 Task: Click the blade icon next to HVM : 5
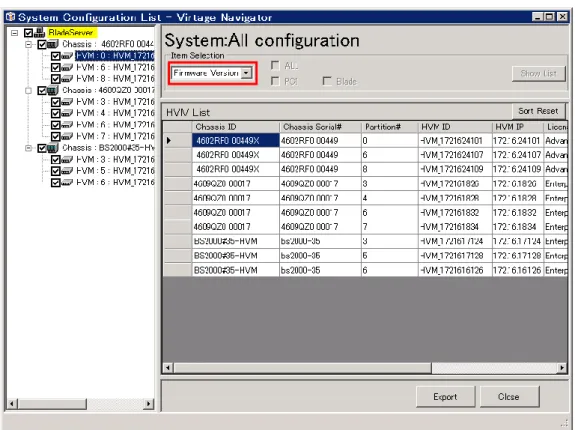tap(67, 171)
